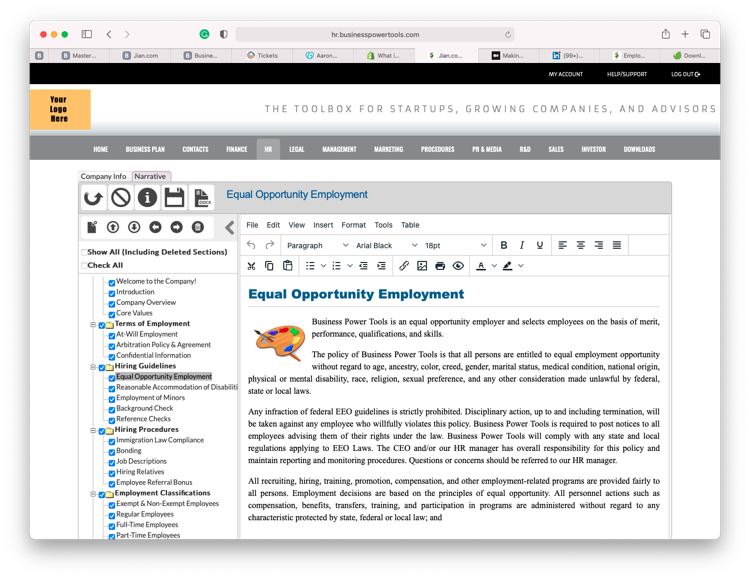Viewport: 750px width, 579px height.
Task: Undo the last edit in editor
Action: coord(251,245)
